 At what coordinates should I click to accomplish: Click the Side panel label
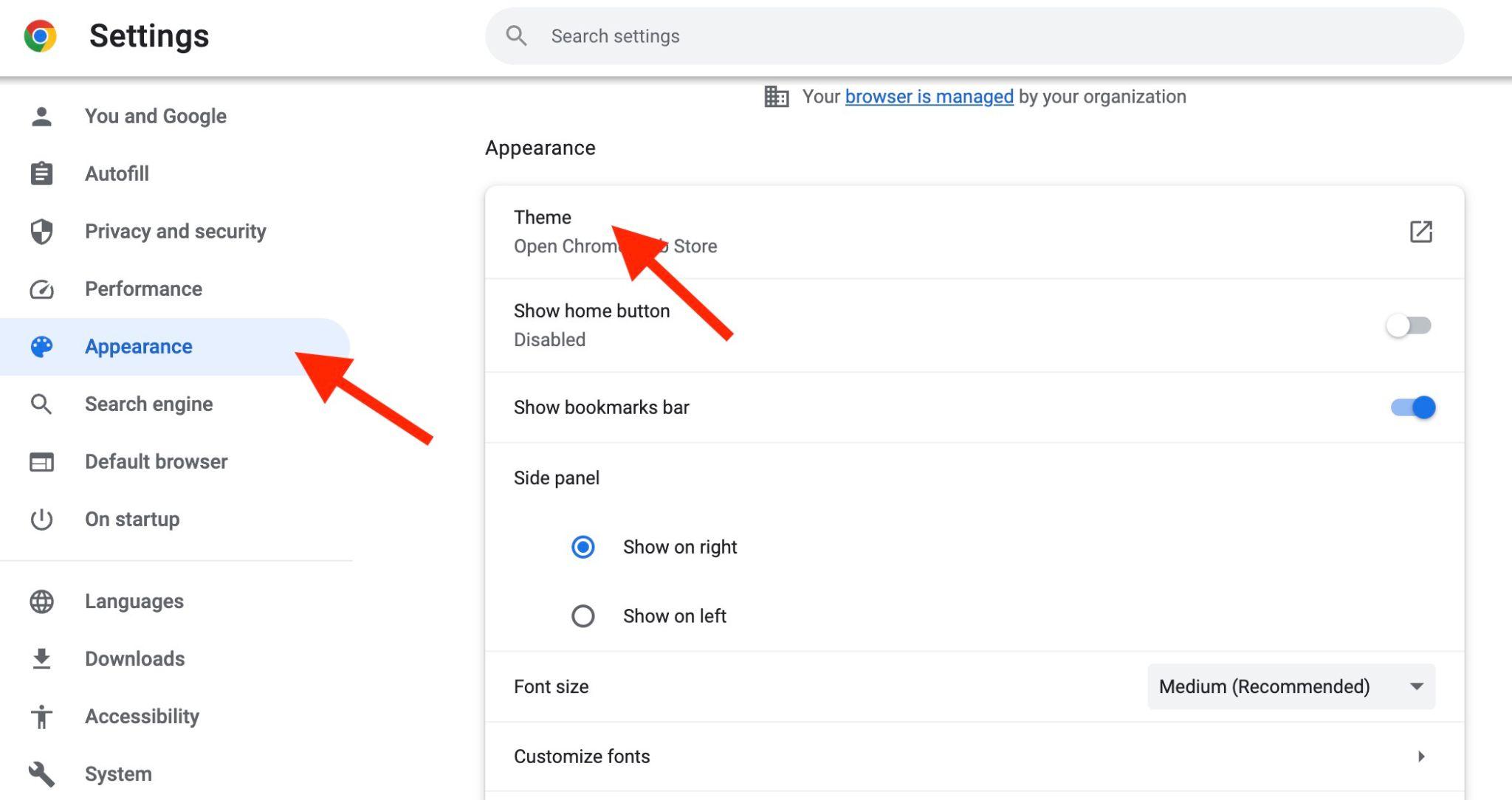[x=557, y=477]
